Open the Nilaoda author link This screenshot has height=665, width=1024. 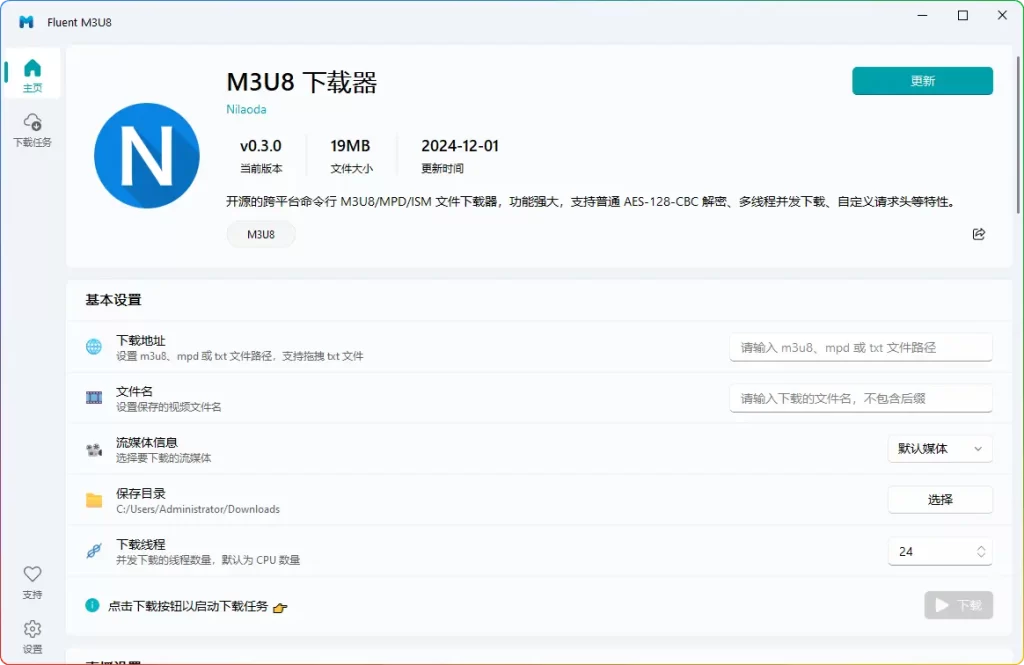coord(246,109)
